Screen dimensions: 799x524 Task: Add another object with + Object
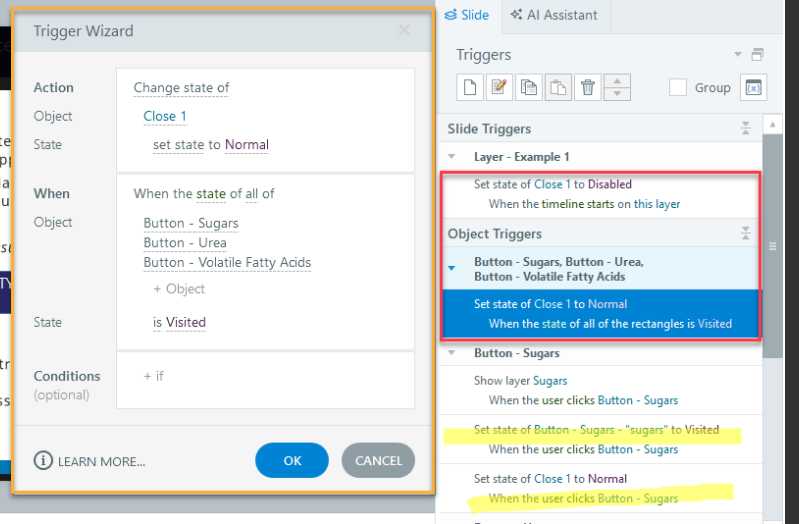pyautogui.click(x=179, y=289)
